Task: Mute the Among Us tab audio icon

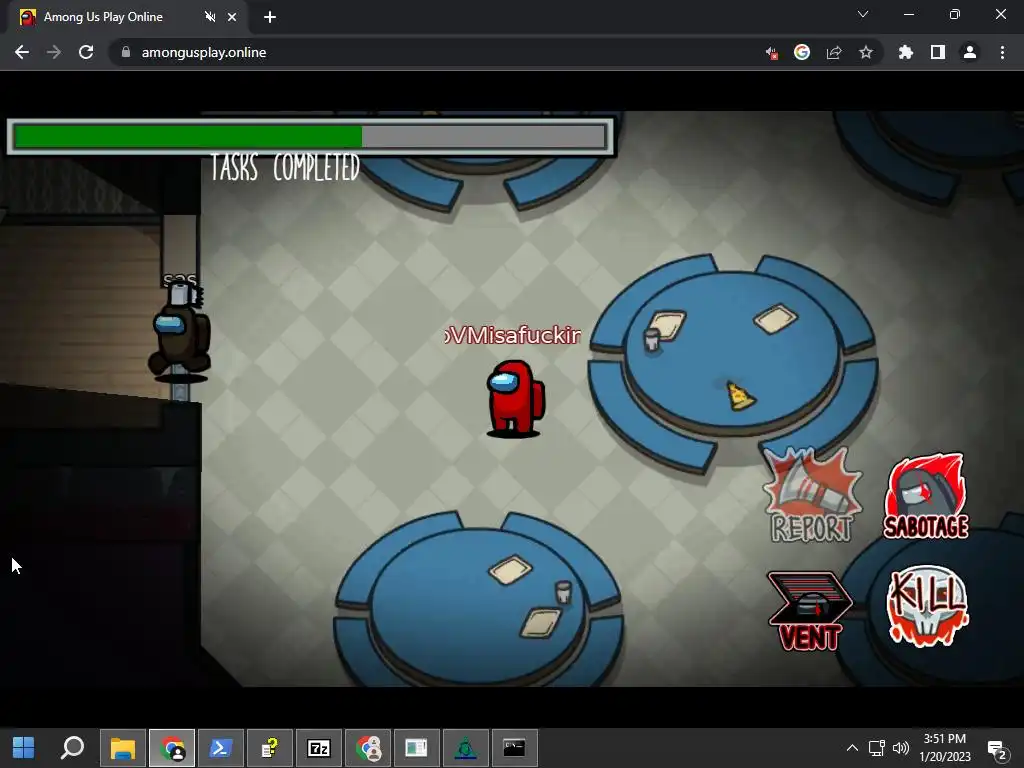Action: point(210,17)
